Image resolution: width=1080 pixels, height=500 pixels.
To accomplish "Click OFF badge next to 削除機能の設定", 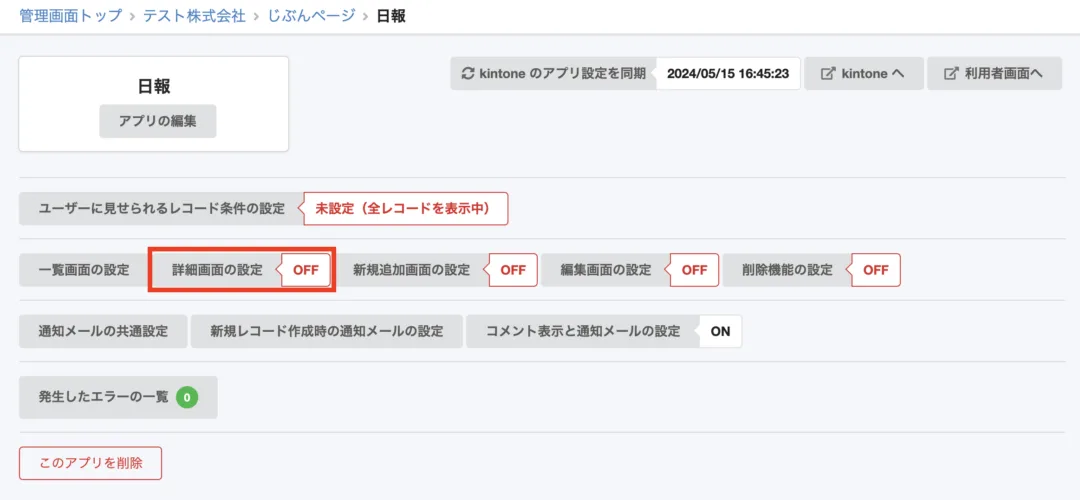I will 876,270.
